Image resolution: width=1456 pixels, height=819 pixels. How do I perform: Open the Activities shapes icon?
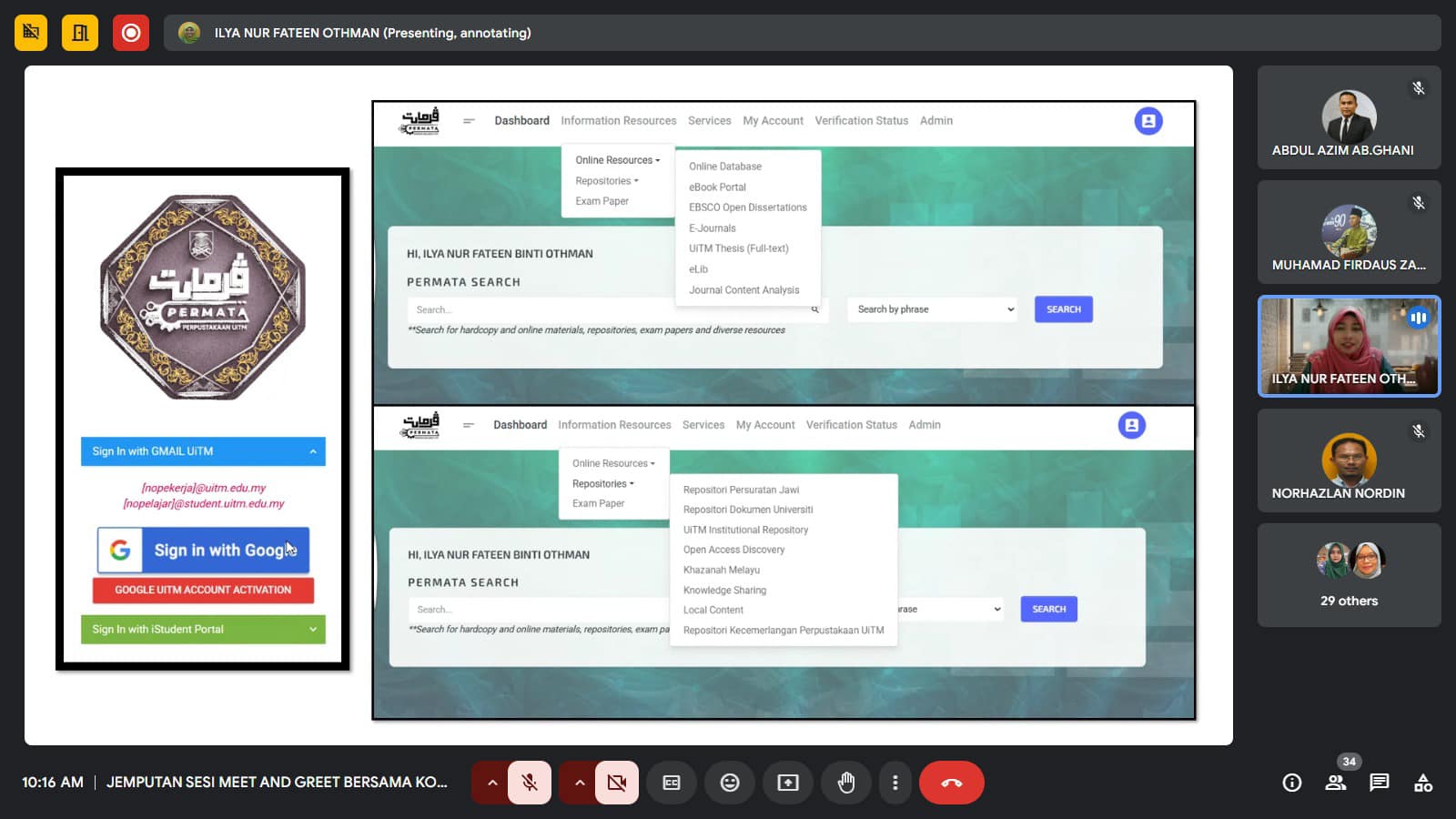click(x=1423, y=783)
